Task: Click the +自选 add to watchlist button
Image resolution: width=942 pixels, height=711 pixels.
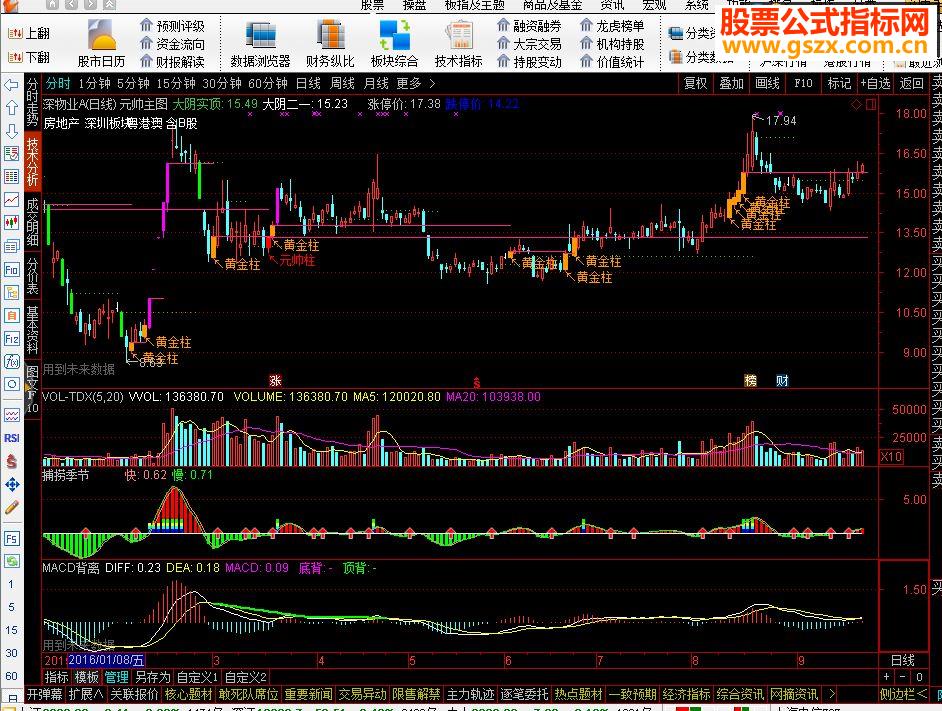Action: tap(875, 84)
